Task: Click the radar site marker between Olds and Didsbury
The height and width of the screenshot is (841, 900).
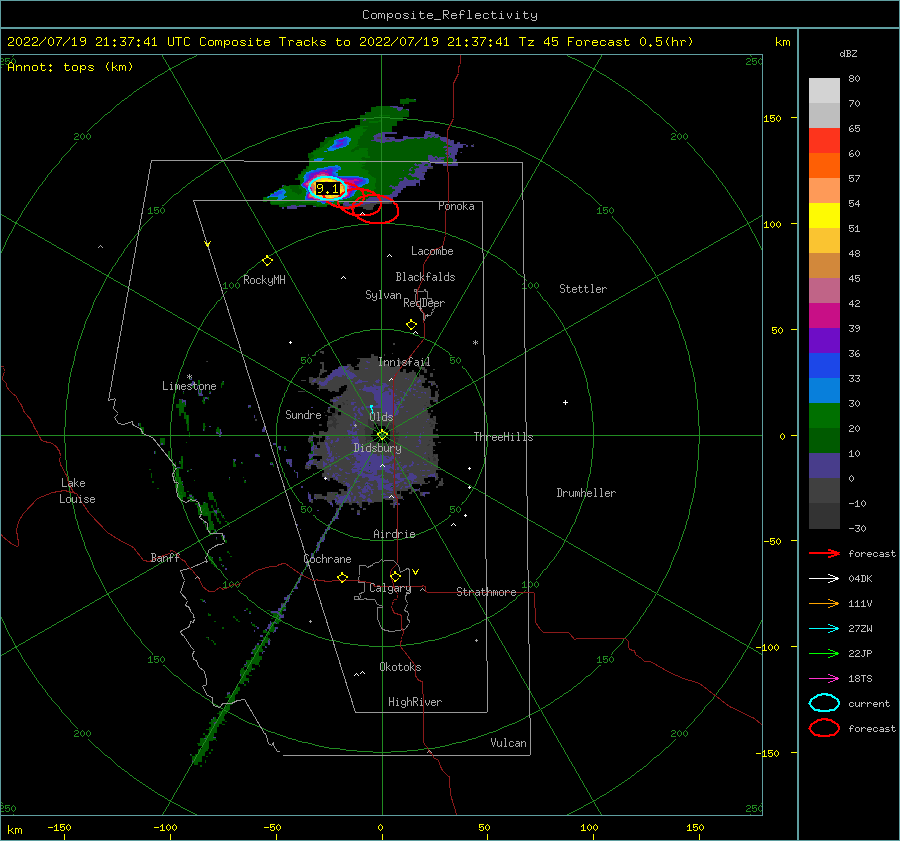Action: click(382, 435)
